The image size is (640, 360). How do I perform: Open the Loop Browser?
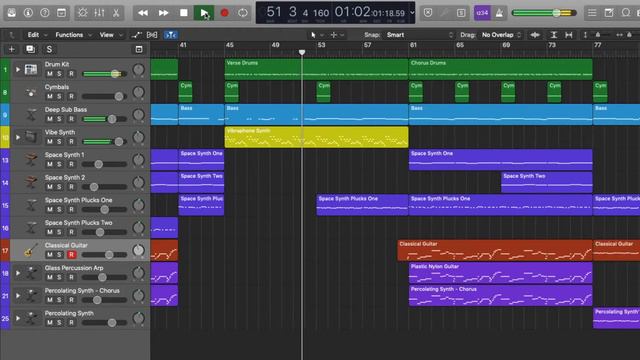(x=626, y=13)
